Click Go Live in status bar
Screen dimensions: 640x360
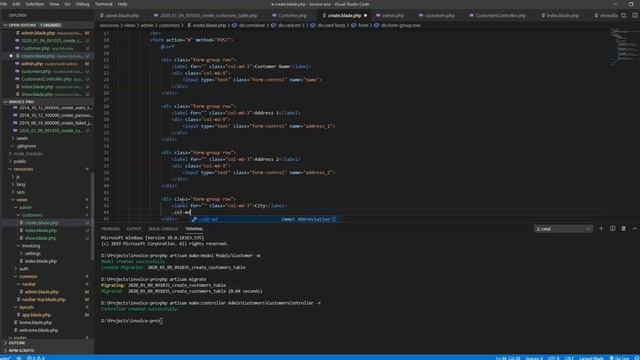coord(619,358)
